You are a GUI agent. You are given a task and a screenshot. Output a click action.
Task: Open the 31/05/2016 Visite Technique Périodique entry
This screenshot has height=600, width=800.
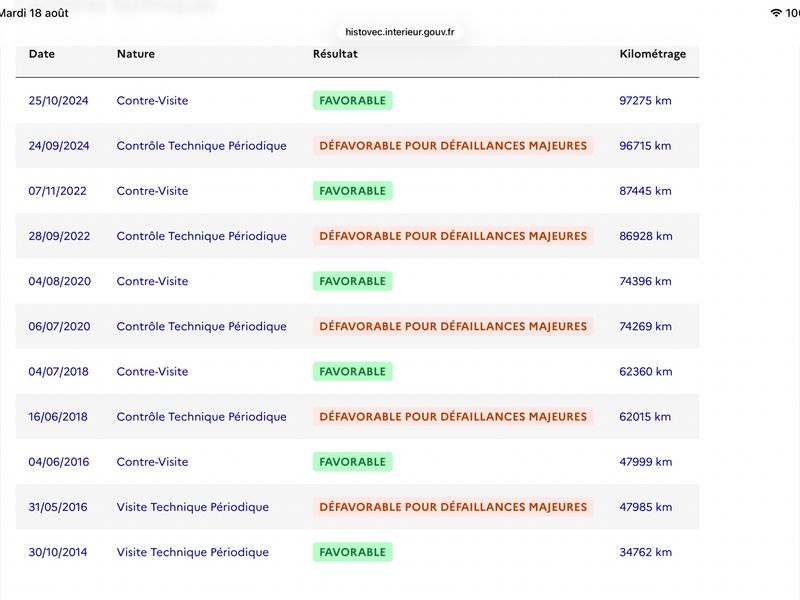(193, 507)
